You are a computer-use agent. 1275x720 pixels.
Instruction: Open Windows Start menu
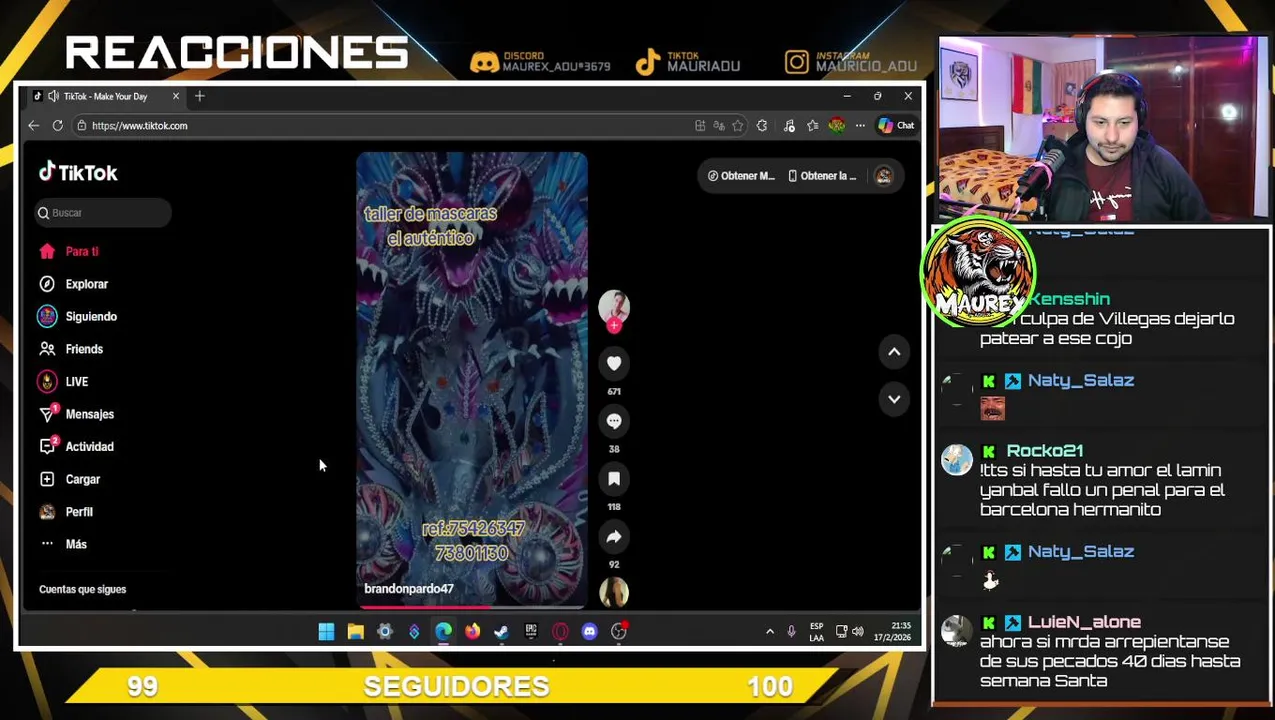tap(326, 631)
